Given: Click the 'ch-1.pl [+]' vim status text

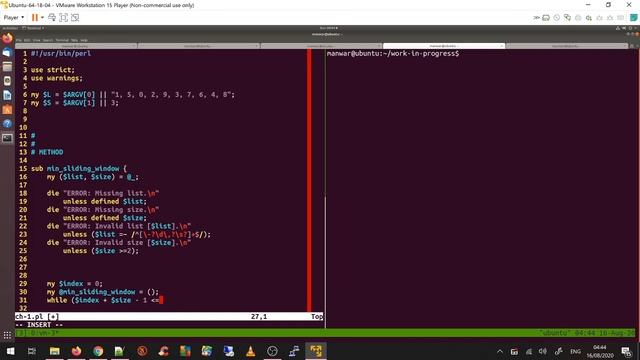Looking at the screenshot, I should tap(37, 316).
